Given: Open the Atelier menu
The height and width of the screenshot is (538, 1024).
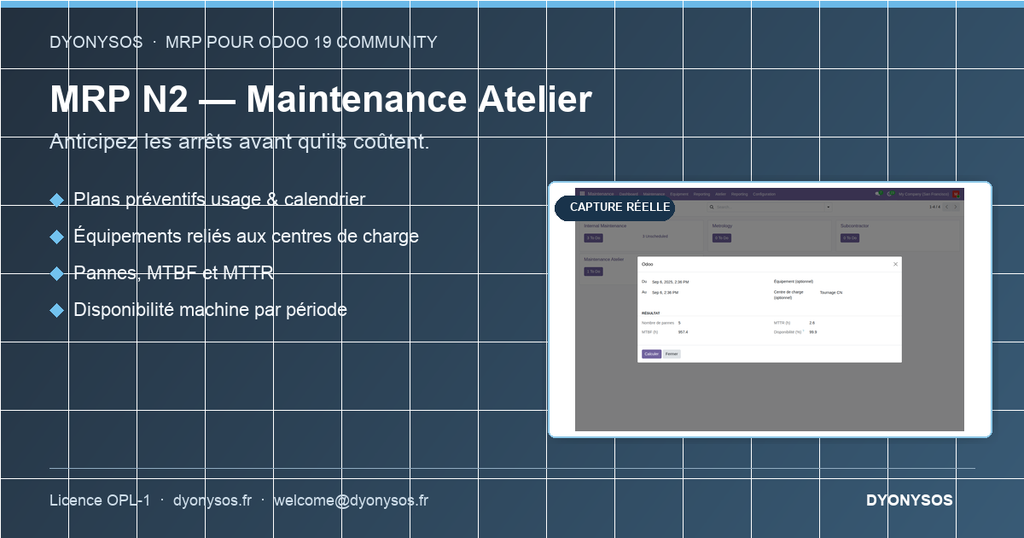Looking at the screenshot, I should coord(720,194).
